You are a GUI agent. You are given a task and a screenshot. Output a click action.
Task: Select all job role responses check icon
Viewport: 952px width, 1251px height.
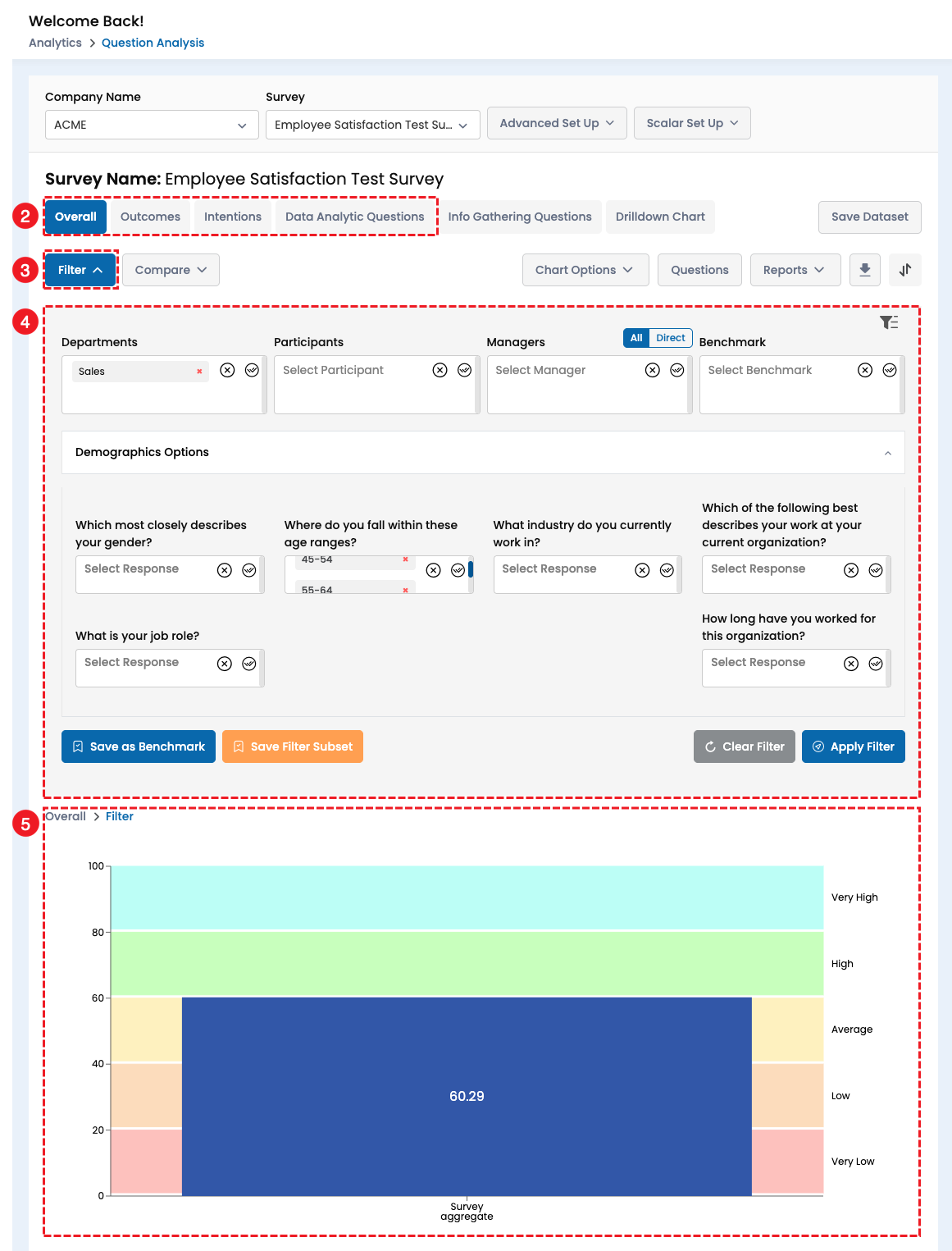249,664
